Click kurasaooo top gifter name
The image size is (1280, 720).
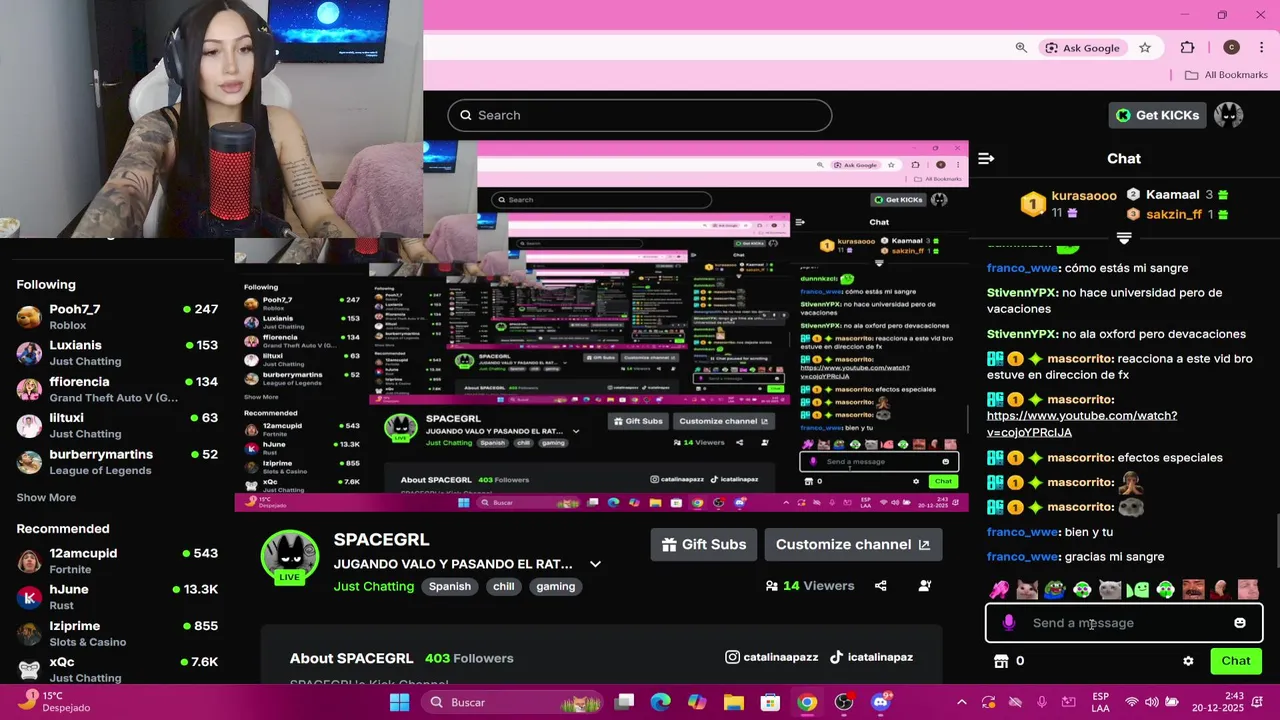(1084, 196)
